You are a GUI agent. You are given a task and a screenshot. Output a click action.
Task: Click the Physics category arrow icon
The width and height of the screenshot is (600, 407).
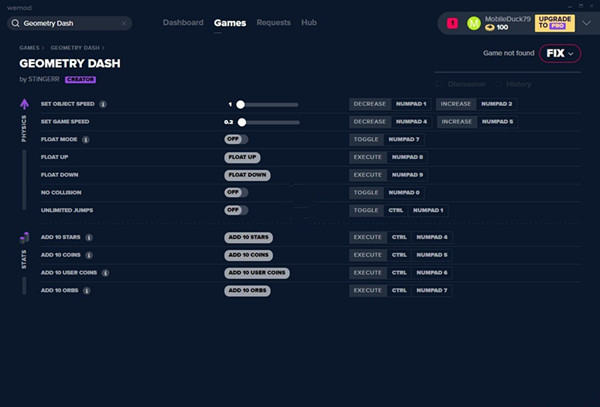coord(24,104)
